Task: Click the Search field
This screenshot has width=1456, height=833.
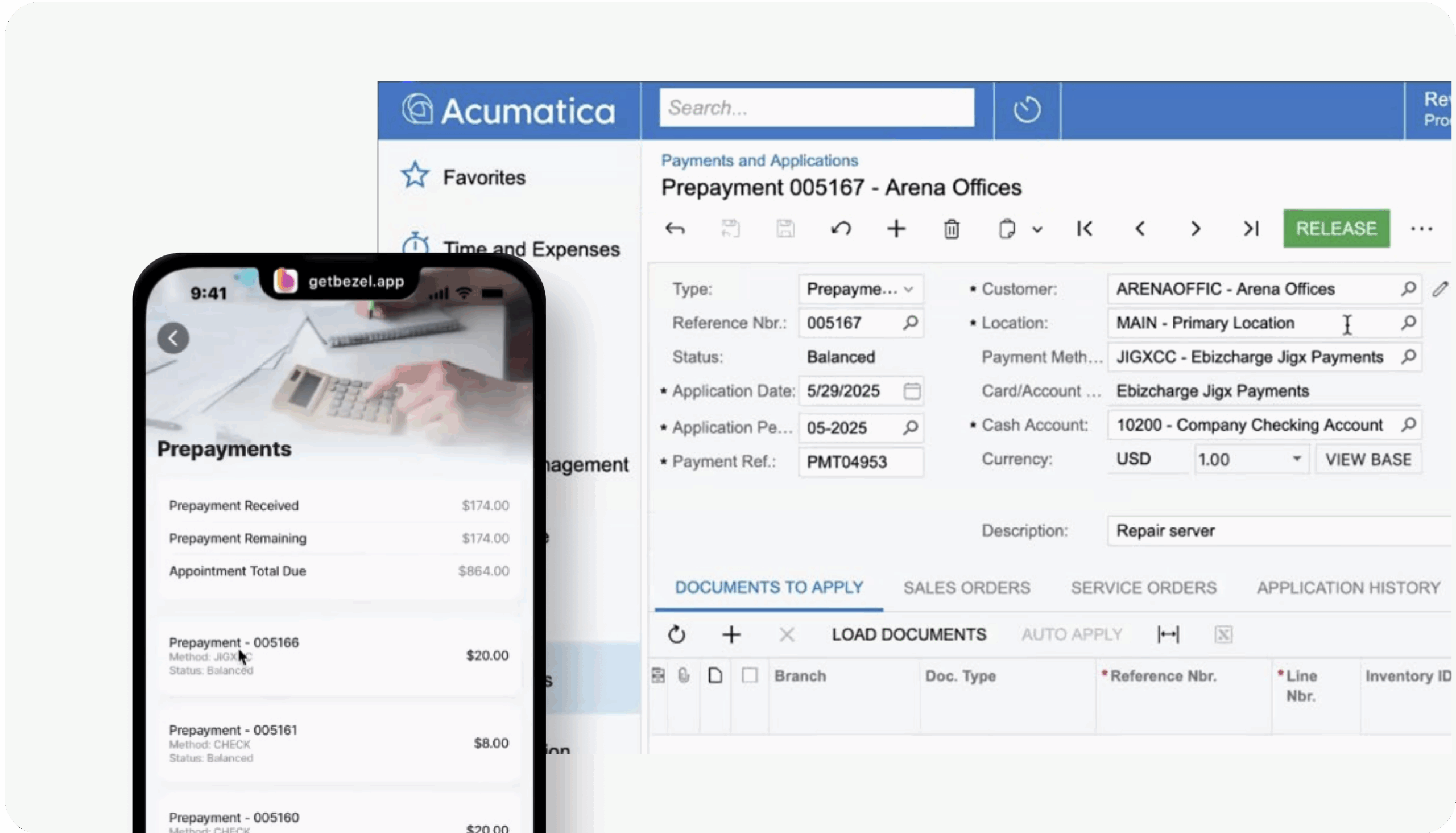Action: tap(816, 108)
